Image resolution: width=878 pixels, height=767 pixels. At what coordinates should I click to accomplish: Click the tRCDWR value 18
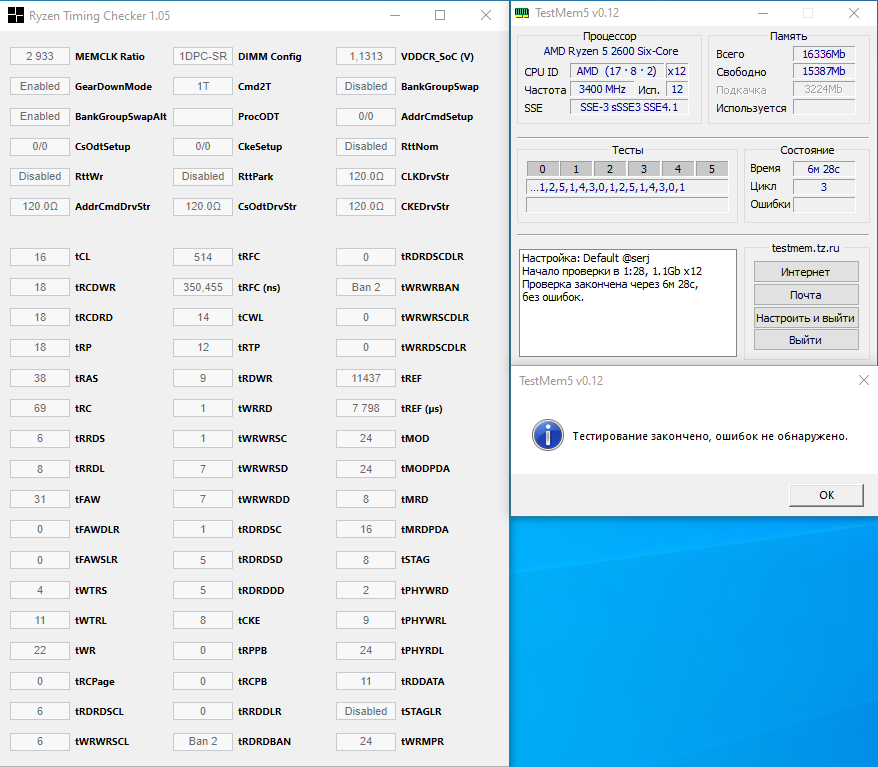tap(40, 287)
